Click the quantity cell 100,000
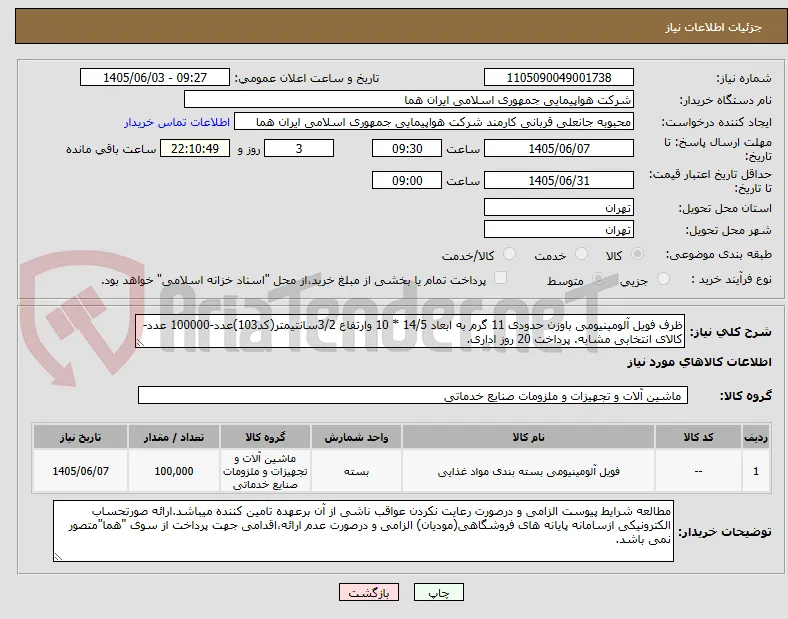Screen dimensions: 788x619 click(x=174, y=471)
